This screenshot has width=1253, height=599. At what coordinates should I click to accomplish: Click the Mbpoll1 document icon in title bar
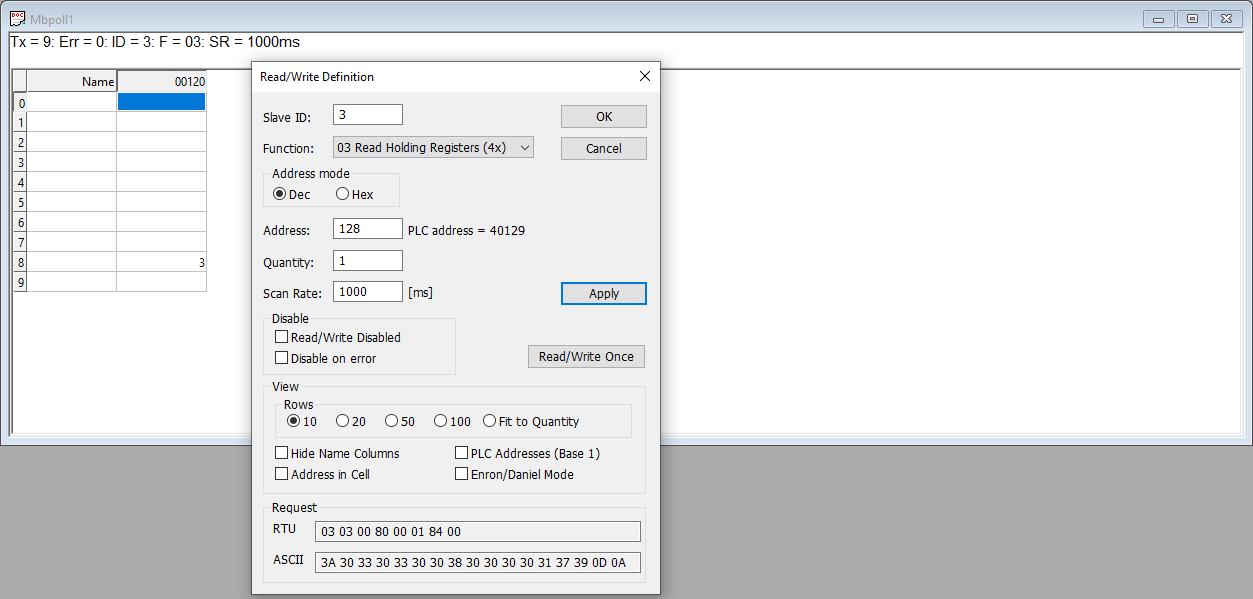point(18,19)
